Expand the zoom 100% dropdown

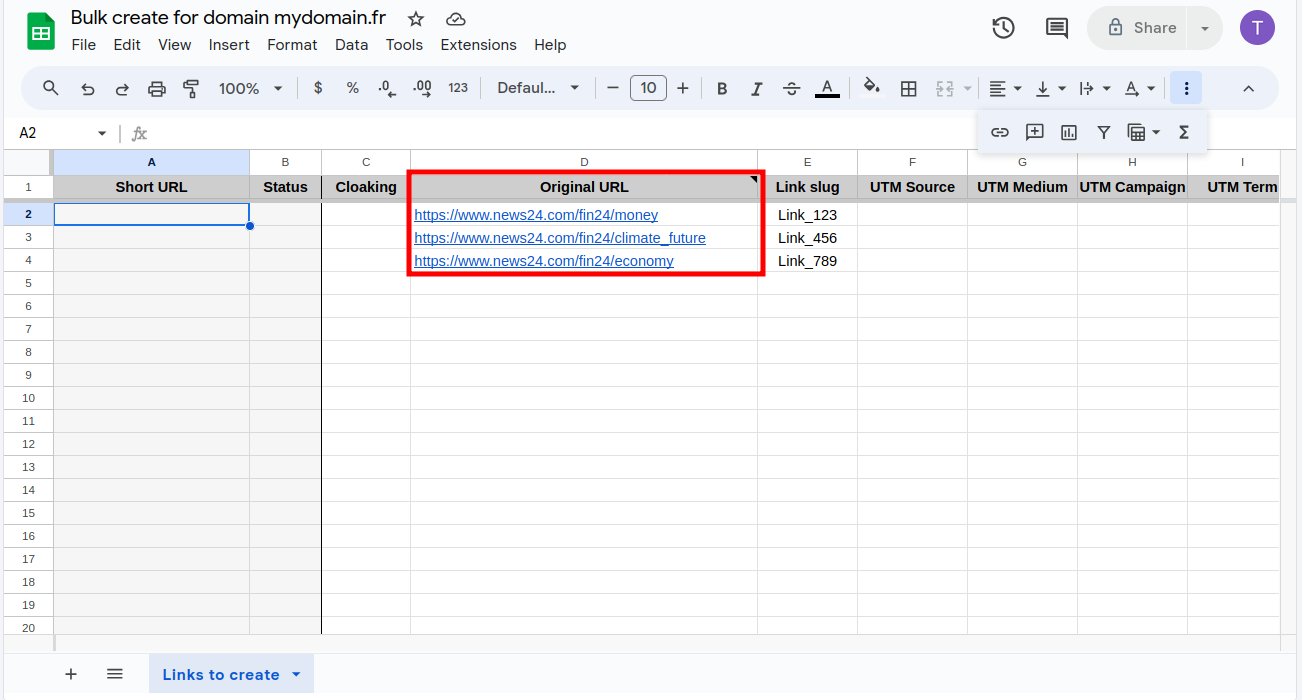click(x=250, y=88)
